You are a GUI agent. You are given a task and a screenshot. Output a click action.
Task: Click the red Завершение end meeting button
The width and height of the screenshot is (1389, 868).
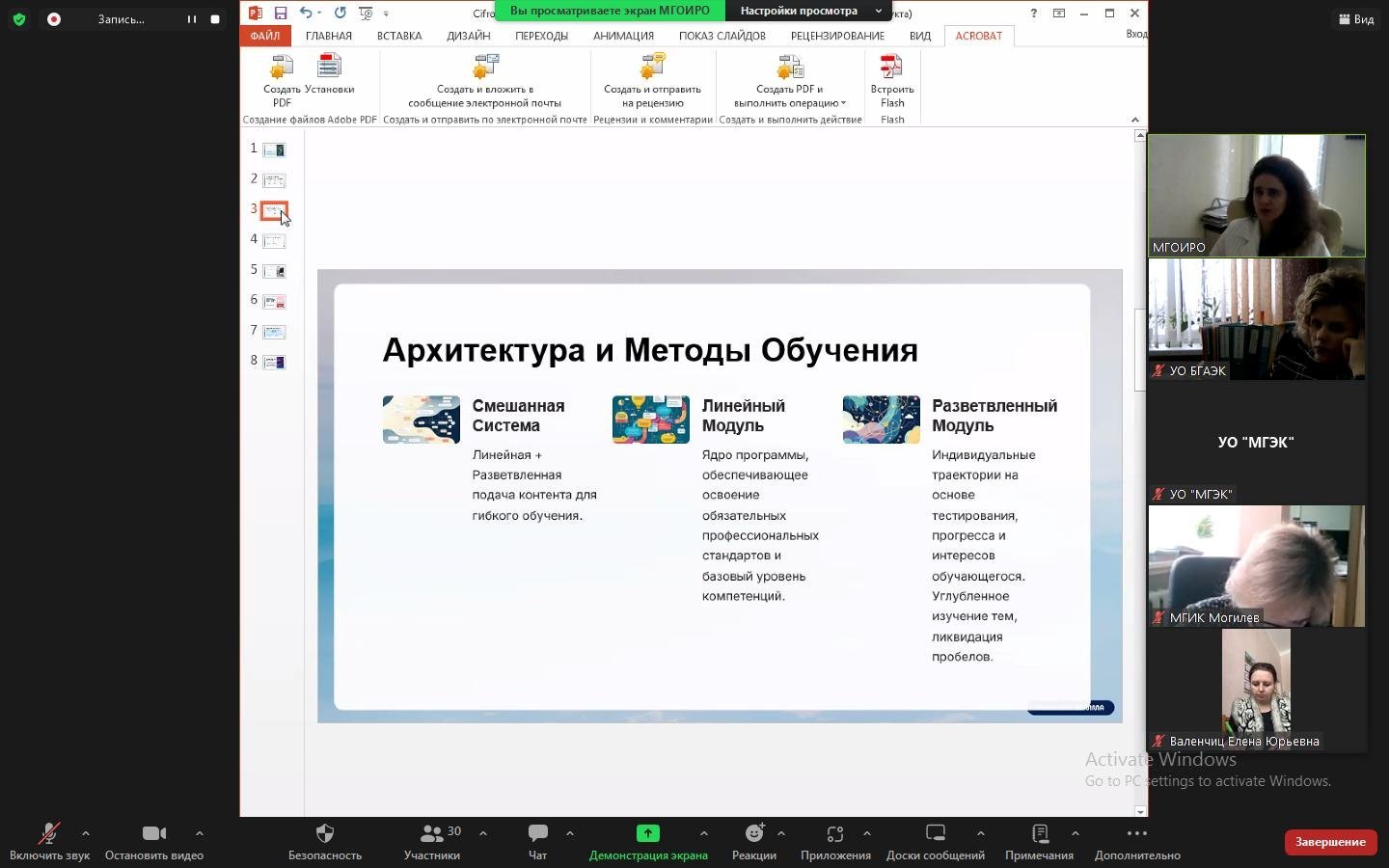click(x=1329, y=842)
